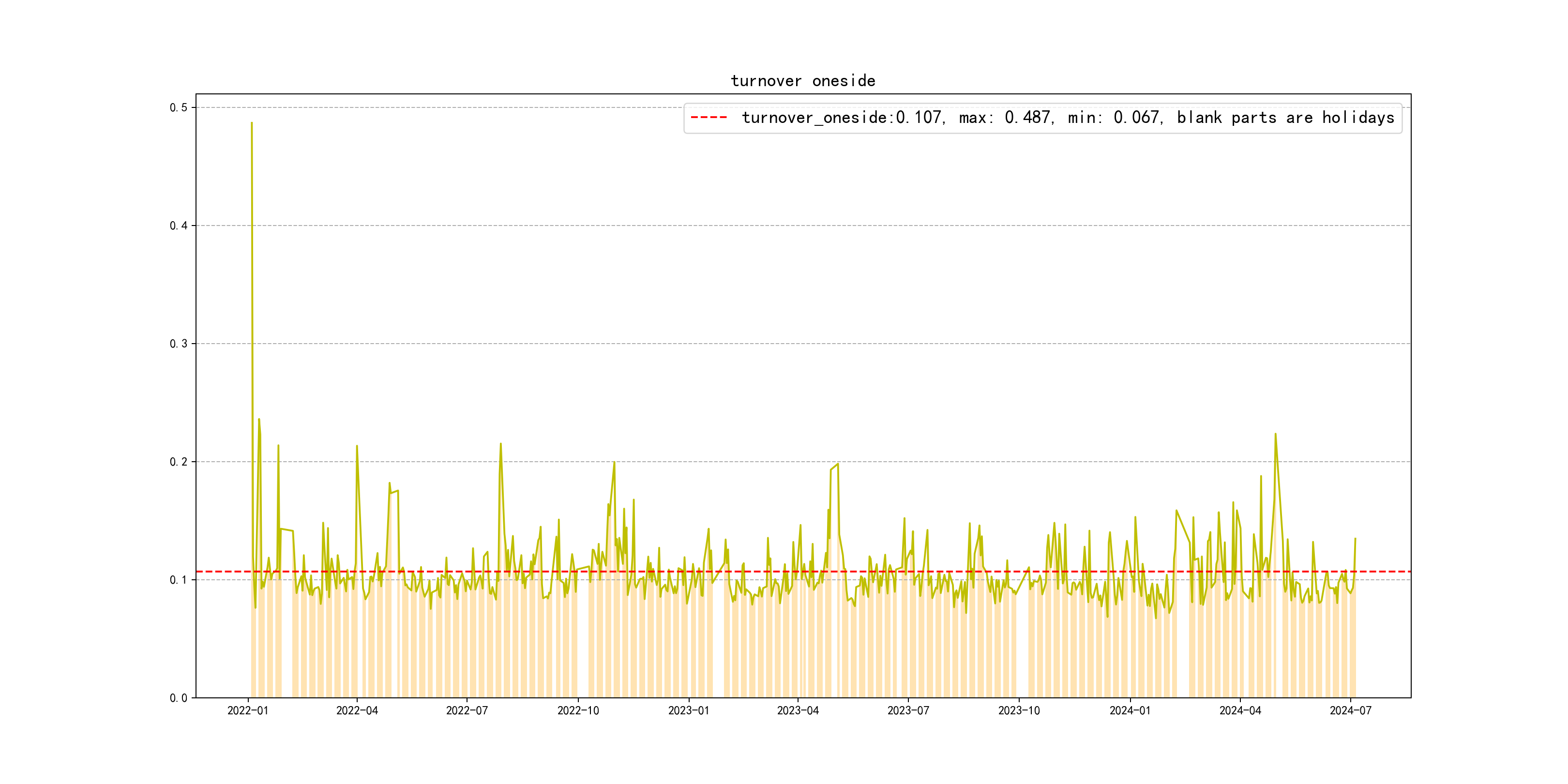Click the 2022-07 x-axis tick label
1568x784 pixels.
tap(467, 711)
